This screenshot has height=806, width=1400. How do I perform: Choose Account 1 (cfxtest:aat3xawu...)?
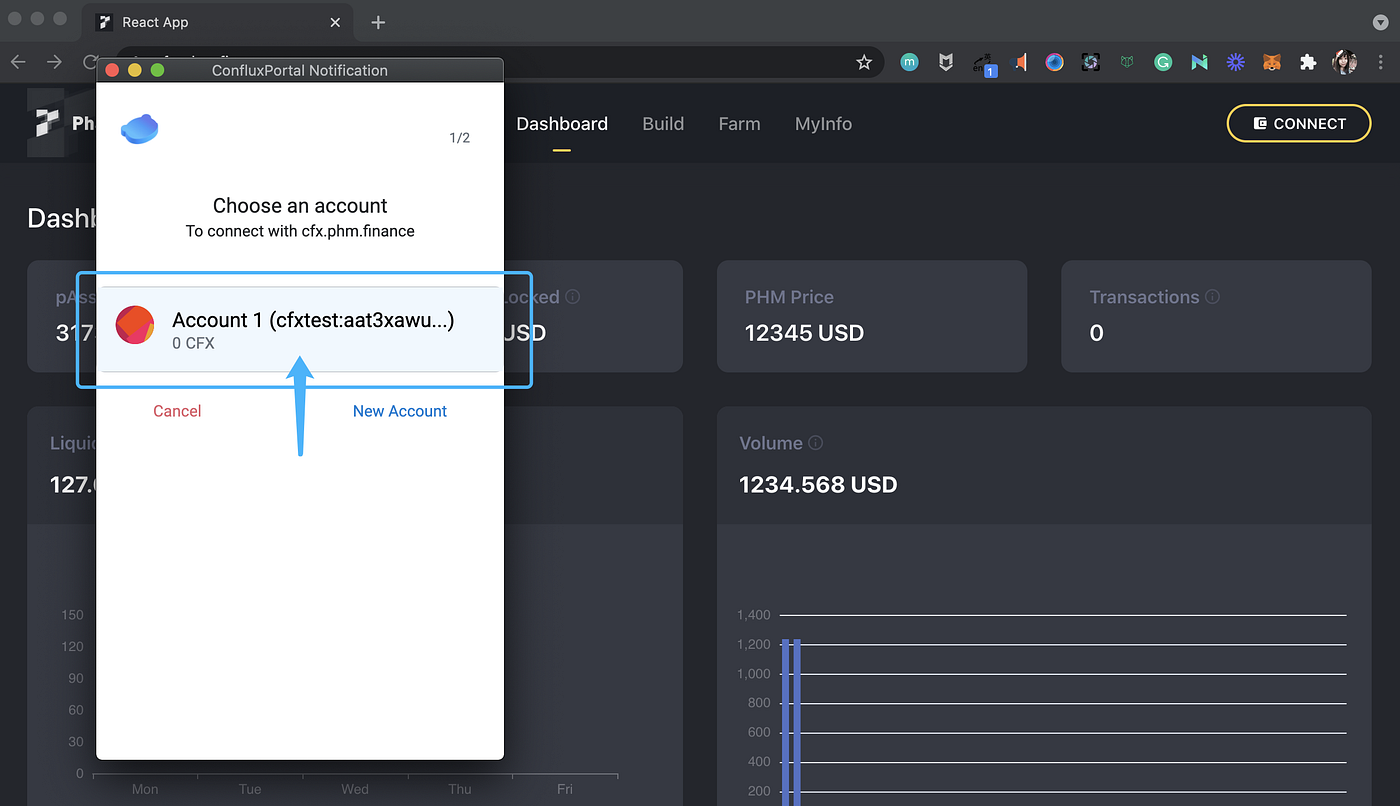click(x=300, y=329)
